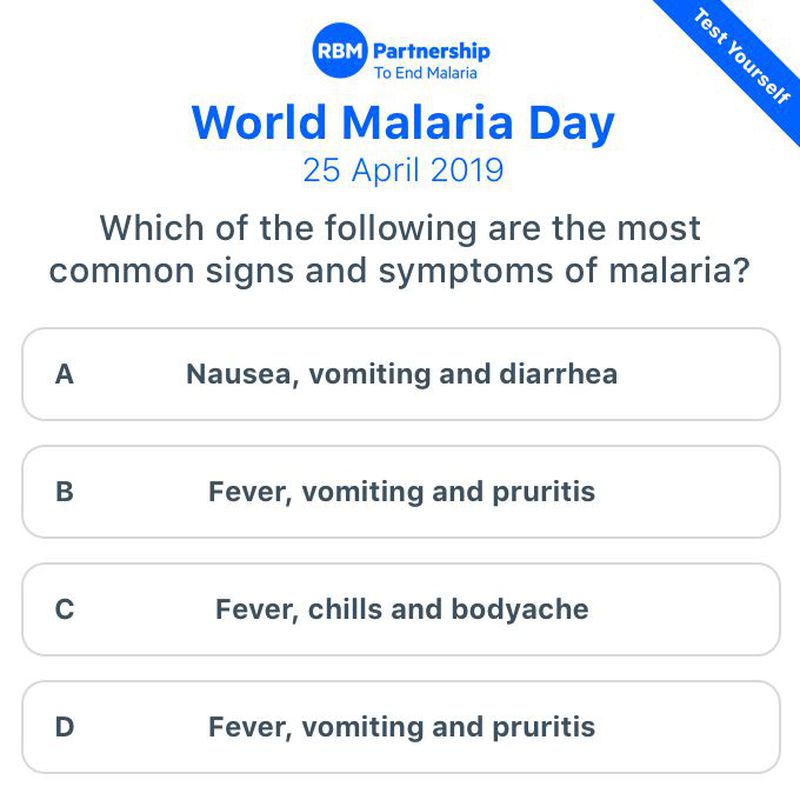Viewport: 800px width, 800px height.
Task: Open the World Malaria Day heading
Action: [x=403, y=122]
